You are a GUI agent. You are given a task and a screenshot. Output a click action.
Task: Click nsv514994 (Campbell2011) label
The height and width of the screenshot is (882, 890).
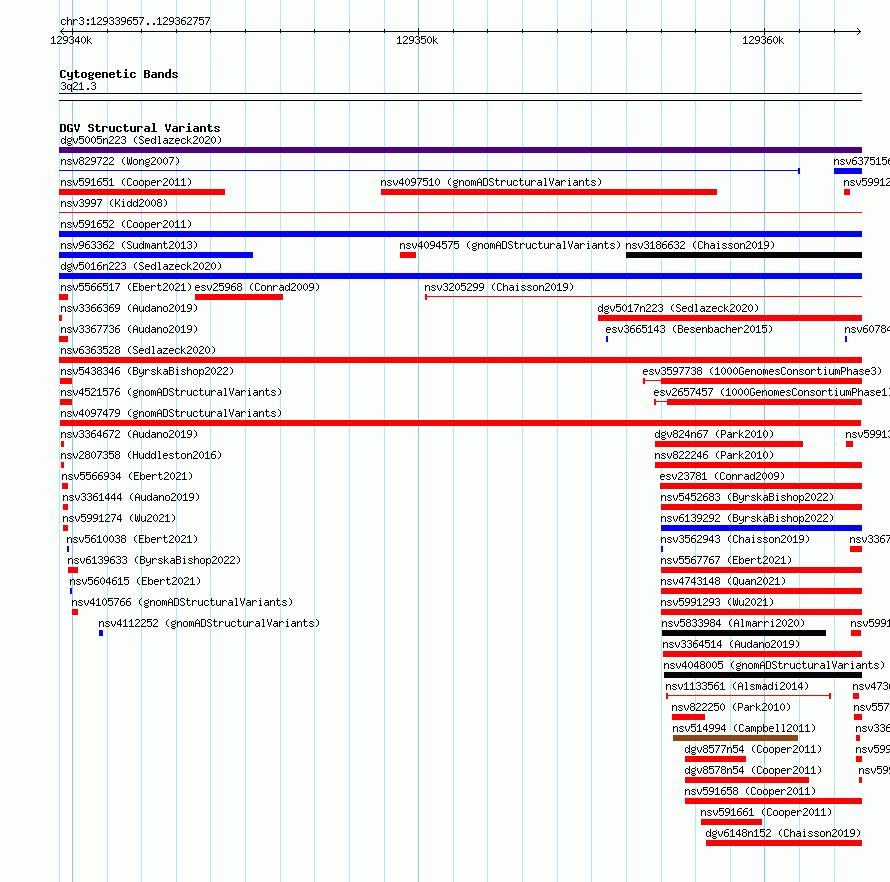[x=744, y=728]
